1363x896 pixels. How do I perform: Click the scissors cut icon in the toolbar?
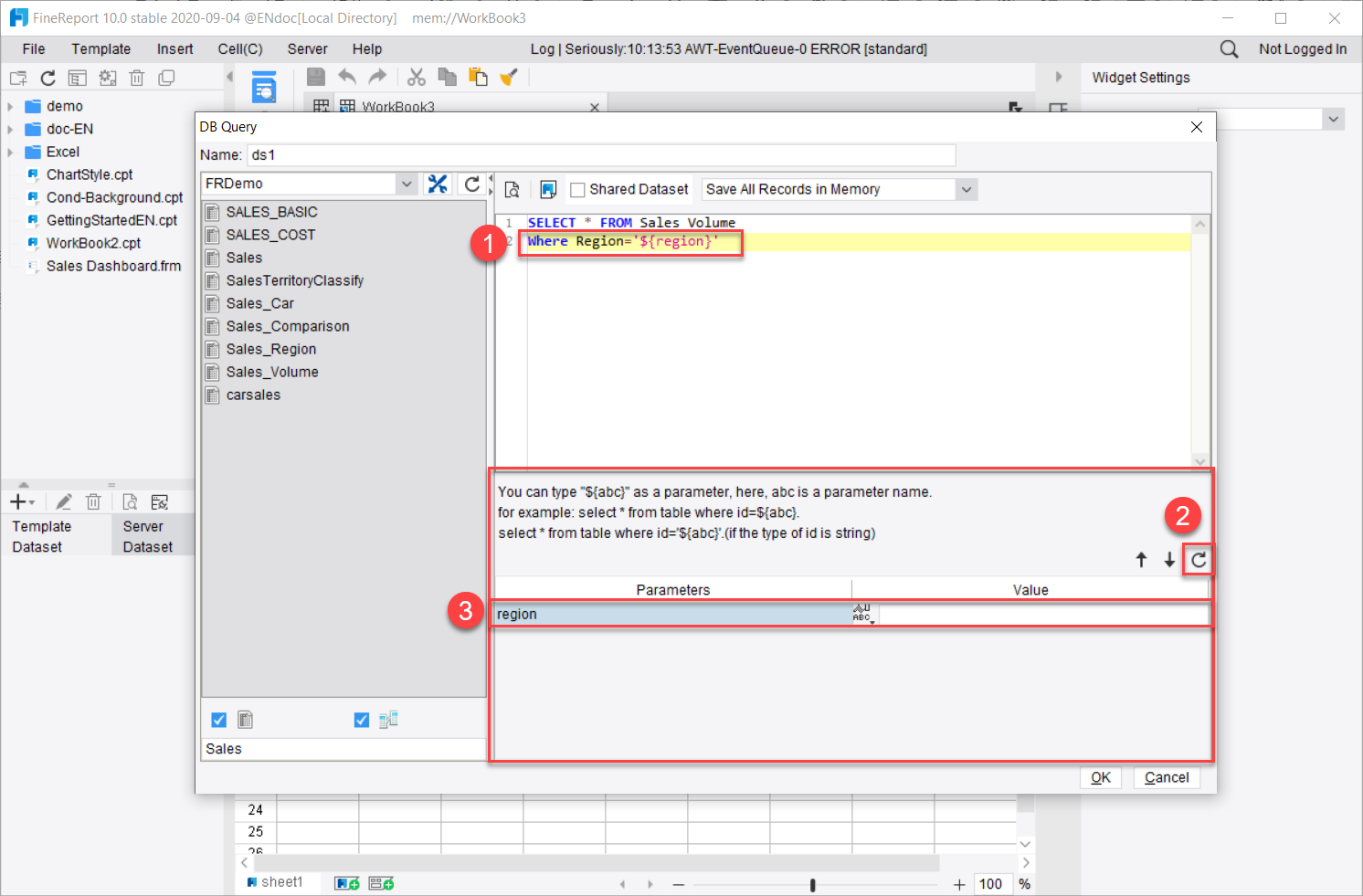tap(417, 78)
